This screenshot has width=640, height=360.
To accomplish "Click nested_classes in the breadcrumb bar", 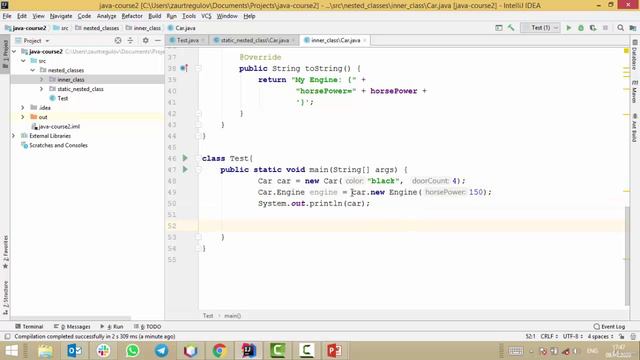I will click(100, 28).
